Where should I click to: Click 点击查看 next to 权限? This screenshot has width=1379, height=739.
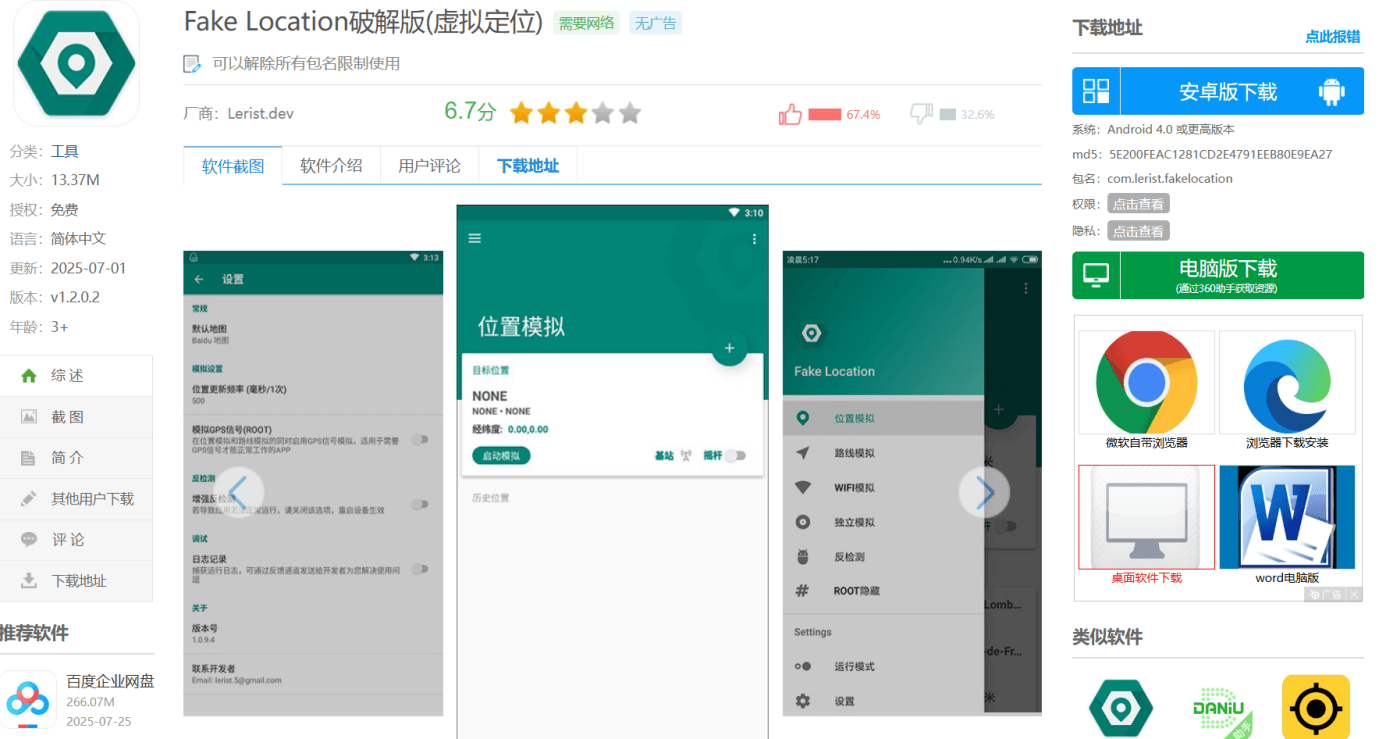coord(1139,203)
